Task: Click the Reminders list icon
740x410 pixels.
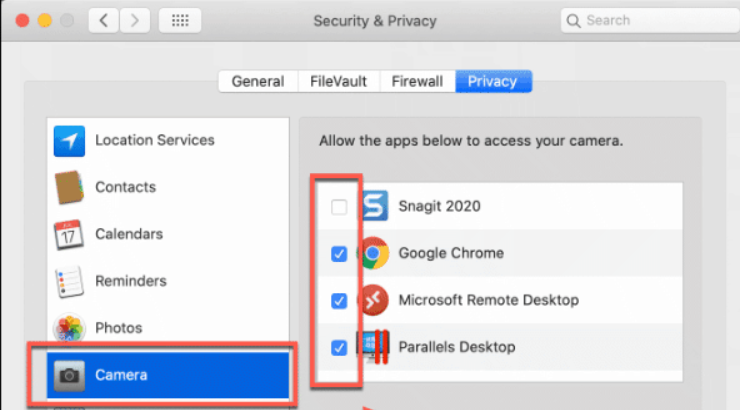Action: [69, 281]
